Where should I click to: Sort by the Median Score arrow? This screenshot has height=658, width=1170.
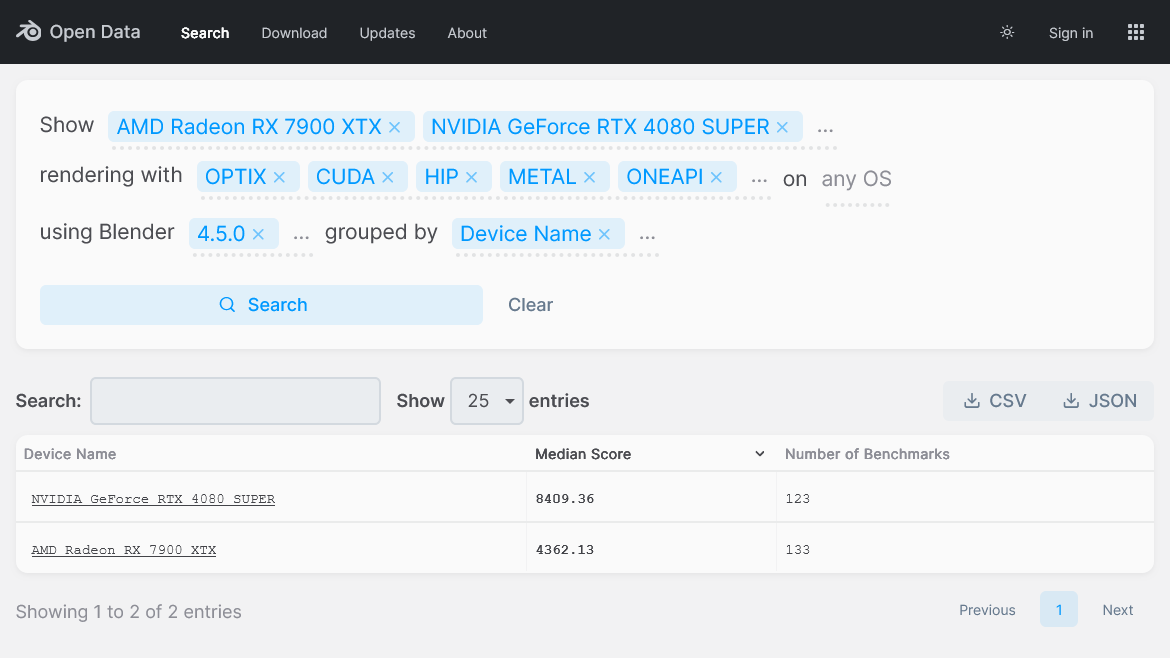[760, 454]
